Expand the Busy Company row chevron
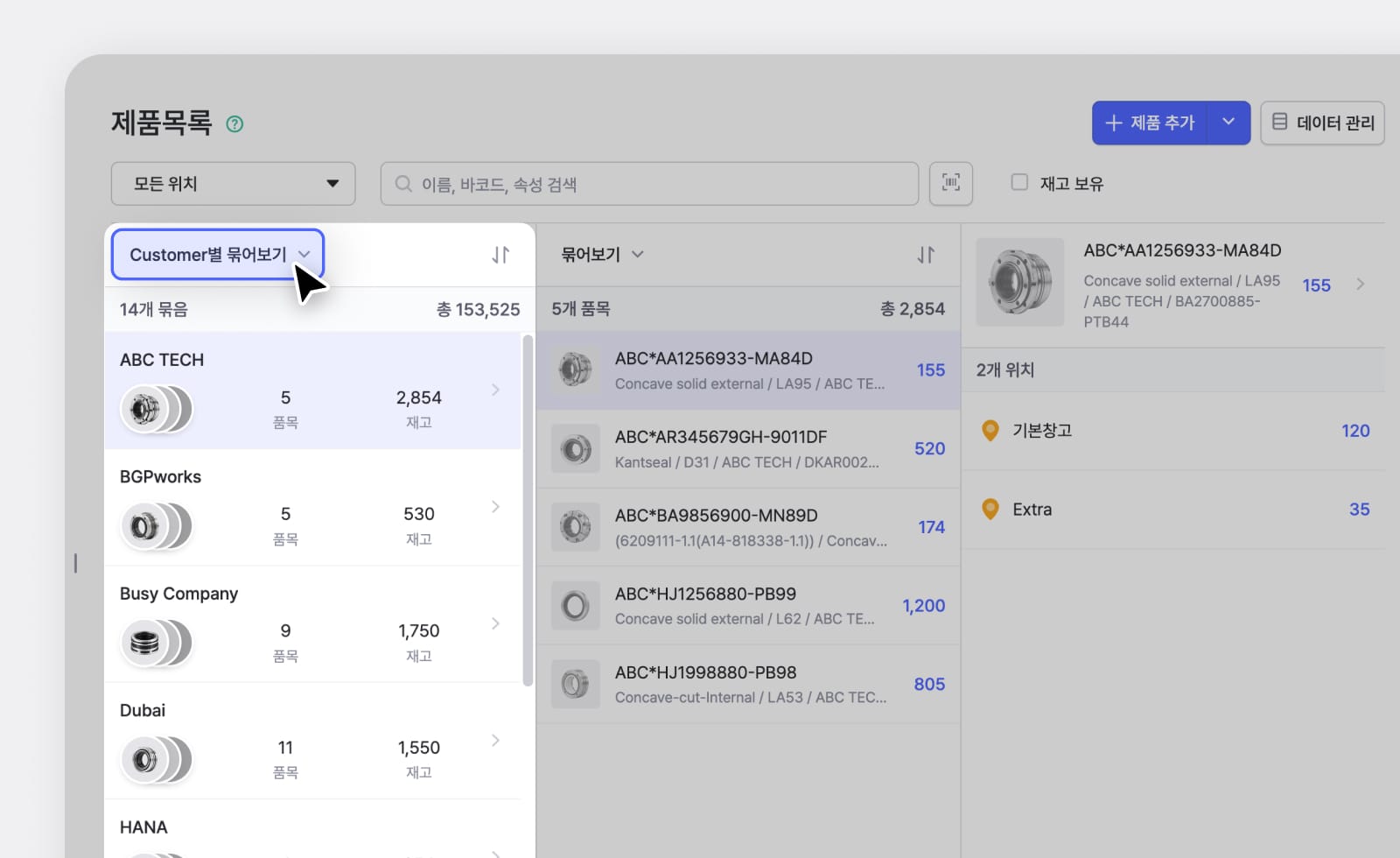This screenshot has width=1400, height=858. click(x=495, y=623)
